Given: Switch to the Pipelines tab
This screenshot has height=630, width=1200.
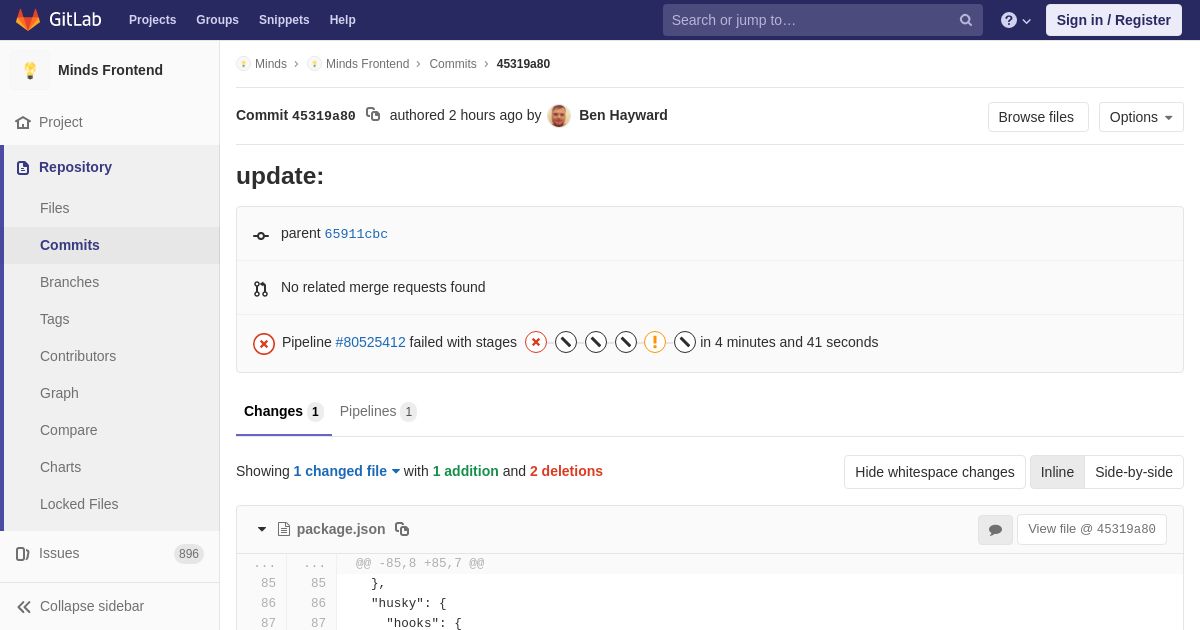Looking at the screenshot, I should tap(378, 411).
